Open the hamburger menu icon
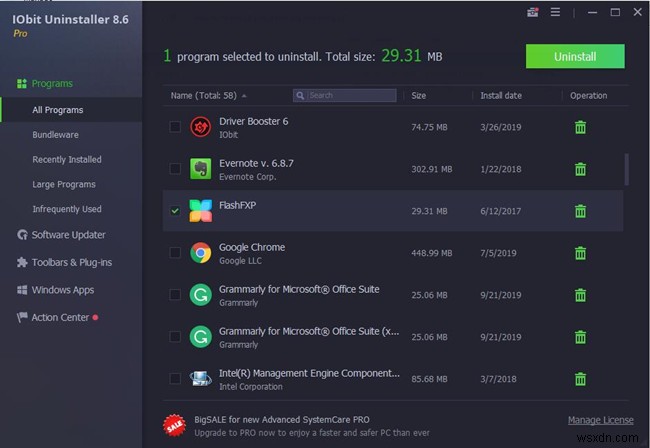The height and width of the screenshot is (448, 650). tap(555, 12)
